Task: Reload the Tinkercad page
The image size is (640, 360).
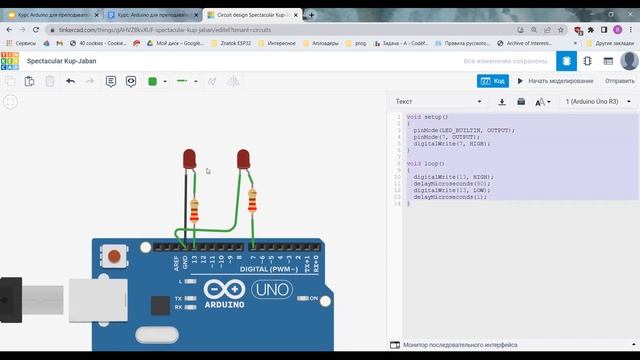Action: (36, 30)
